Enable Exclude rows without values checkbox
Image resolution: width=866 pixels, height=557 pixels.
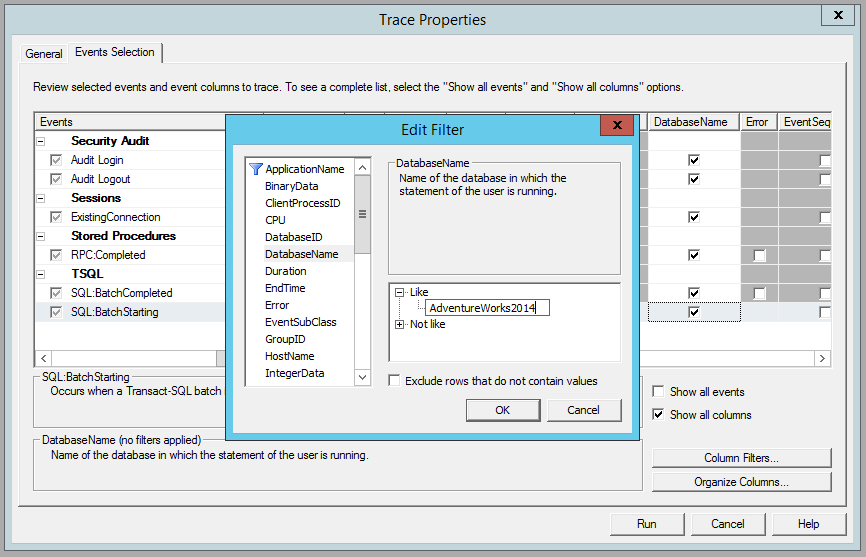pyautogui.click(x=395, y=381)
